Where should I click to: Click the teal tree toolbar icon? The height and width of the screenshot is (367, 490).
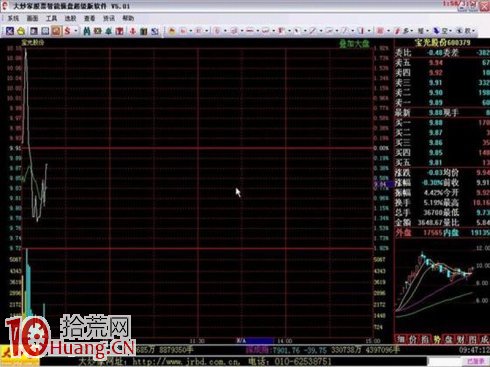(108, 31)
